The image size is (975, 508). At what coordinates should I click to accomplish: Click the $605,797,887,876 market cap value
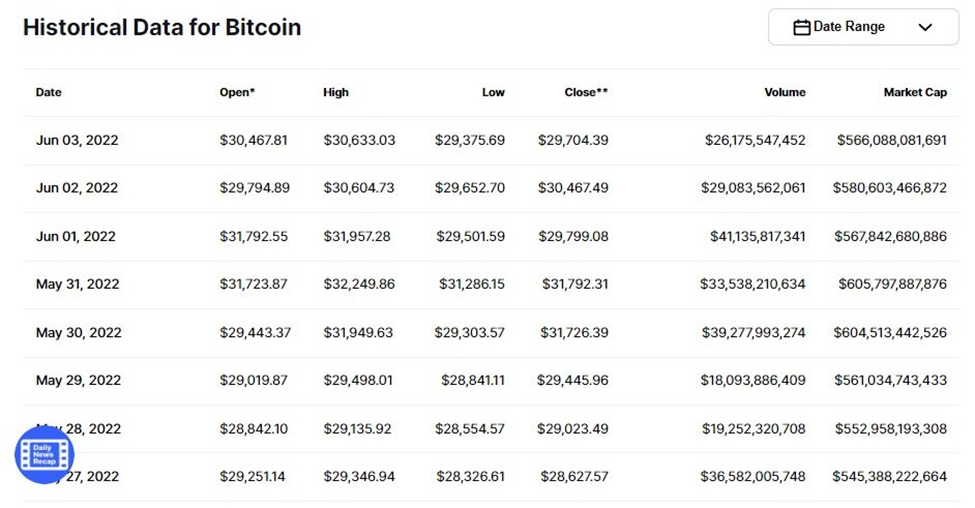tap(892, 284)
